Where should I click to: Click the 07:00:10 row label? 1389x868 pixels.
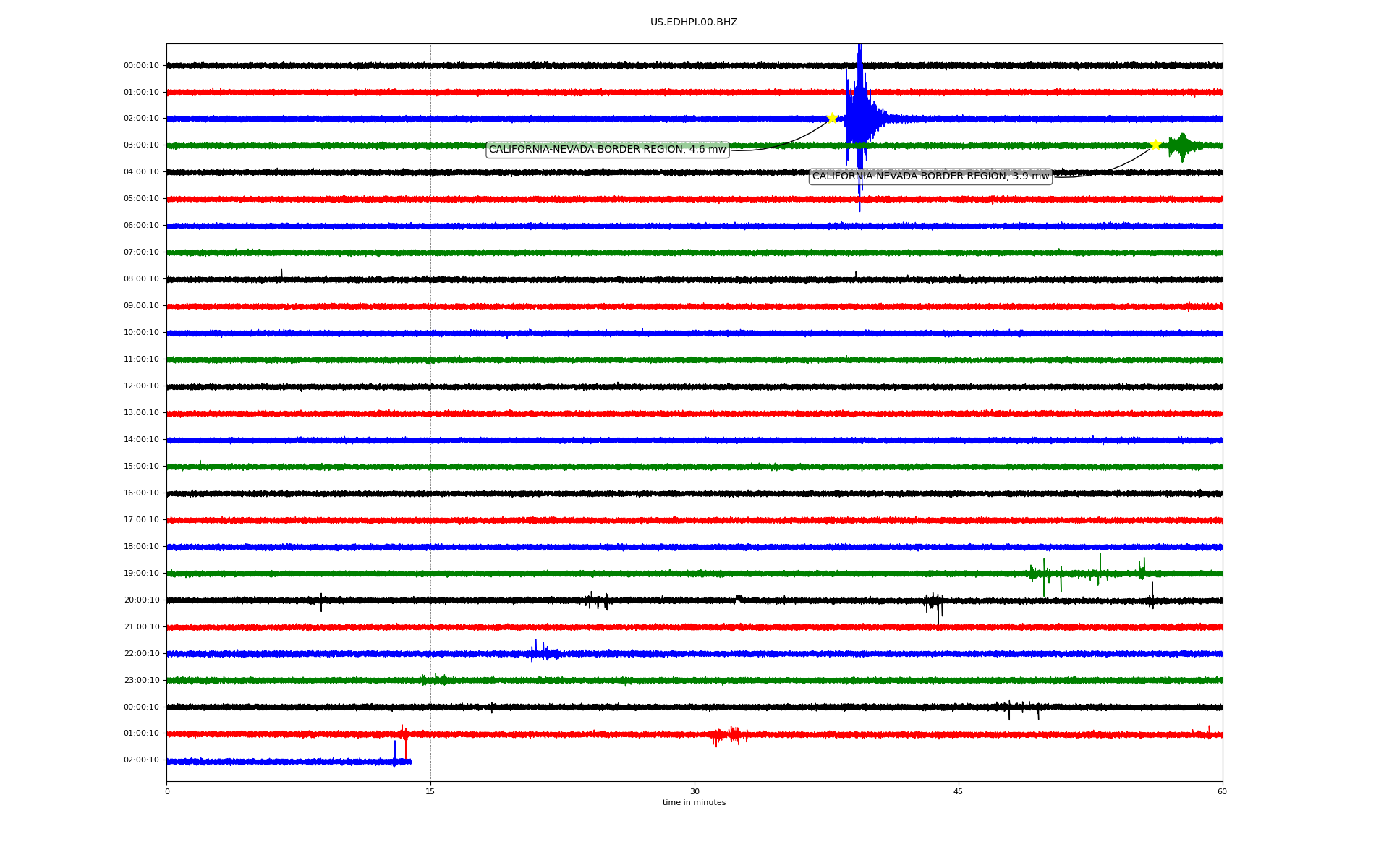[141, 252]
